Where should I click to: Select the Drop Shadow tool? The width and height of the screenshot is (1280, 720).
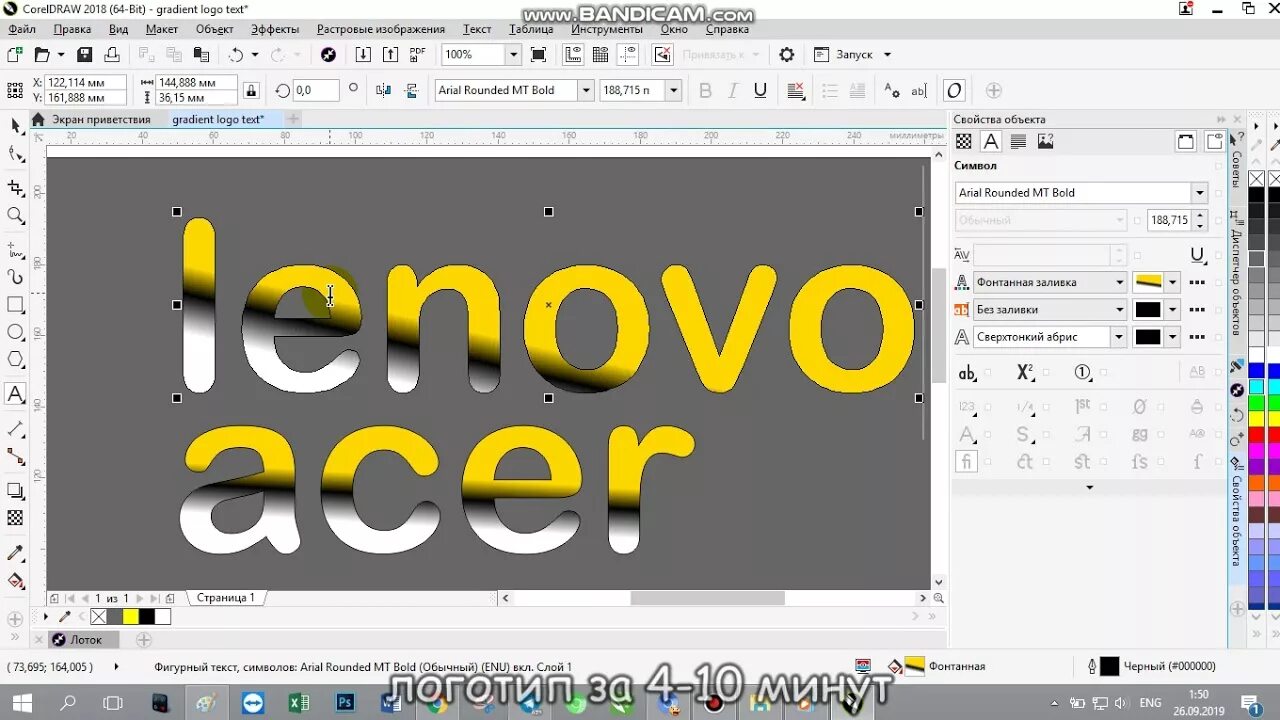(x=15, y=490)
